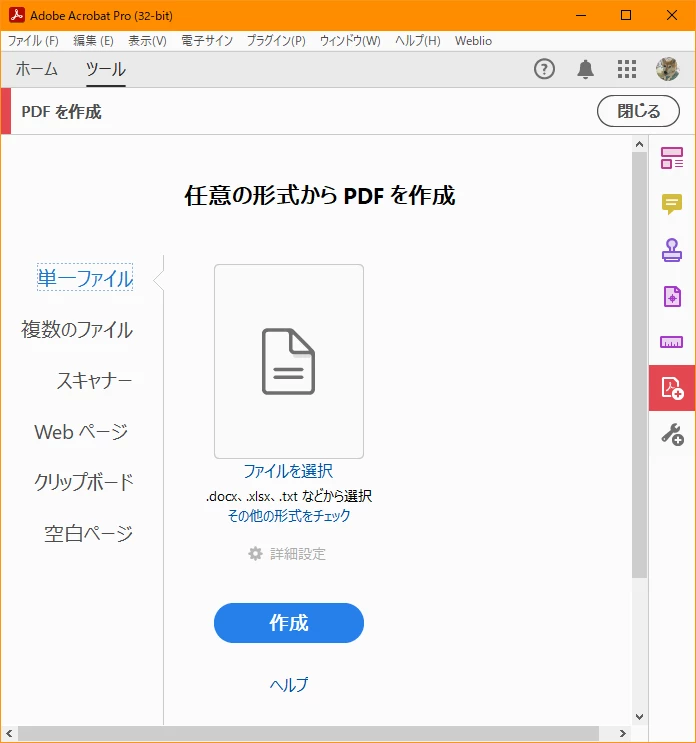The height and width of the screenshot is (743, 696).
Task: Select 複数のファイル option
Action: click(x=77, y=329)
